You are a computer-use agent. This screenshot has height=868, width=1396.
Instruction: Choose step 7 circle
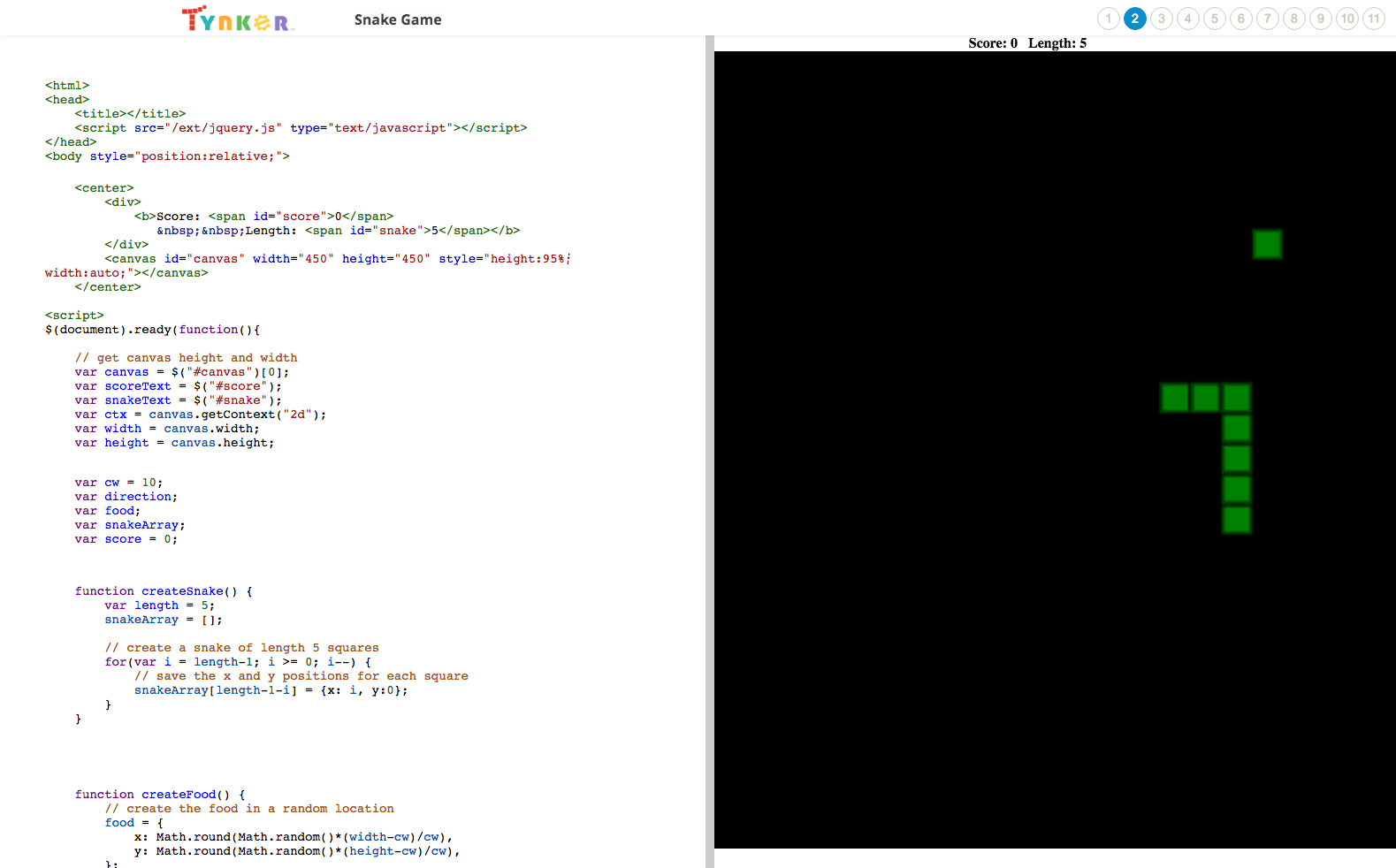1267,19
